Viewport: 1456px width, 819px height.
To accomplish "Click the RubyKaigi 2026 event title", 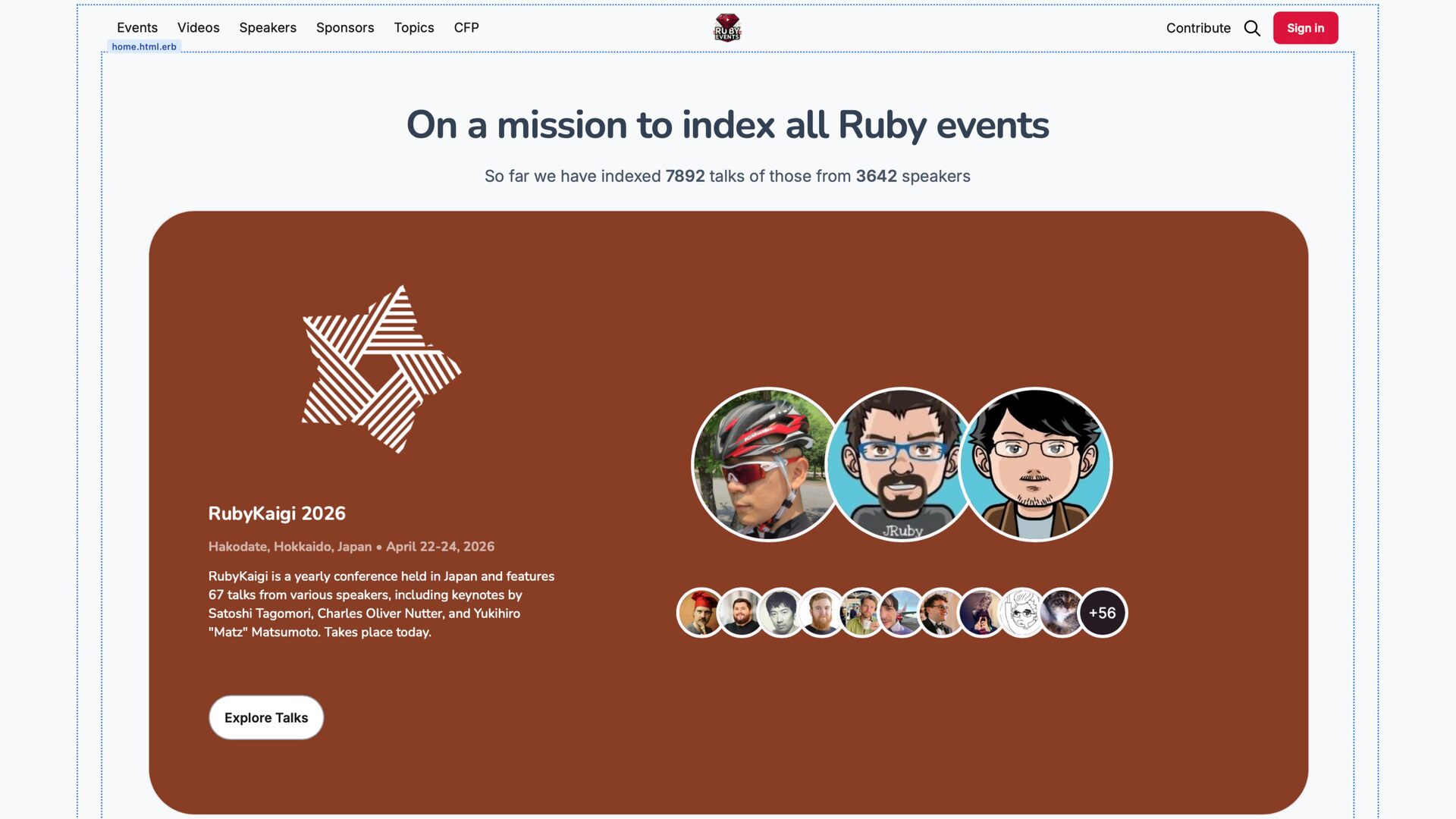I will 277,513.
